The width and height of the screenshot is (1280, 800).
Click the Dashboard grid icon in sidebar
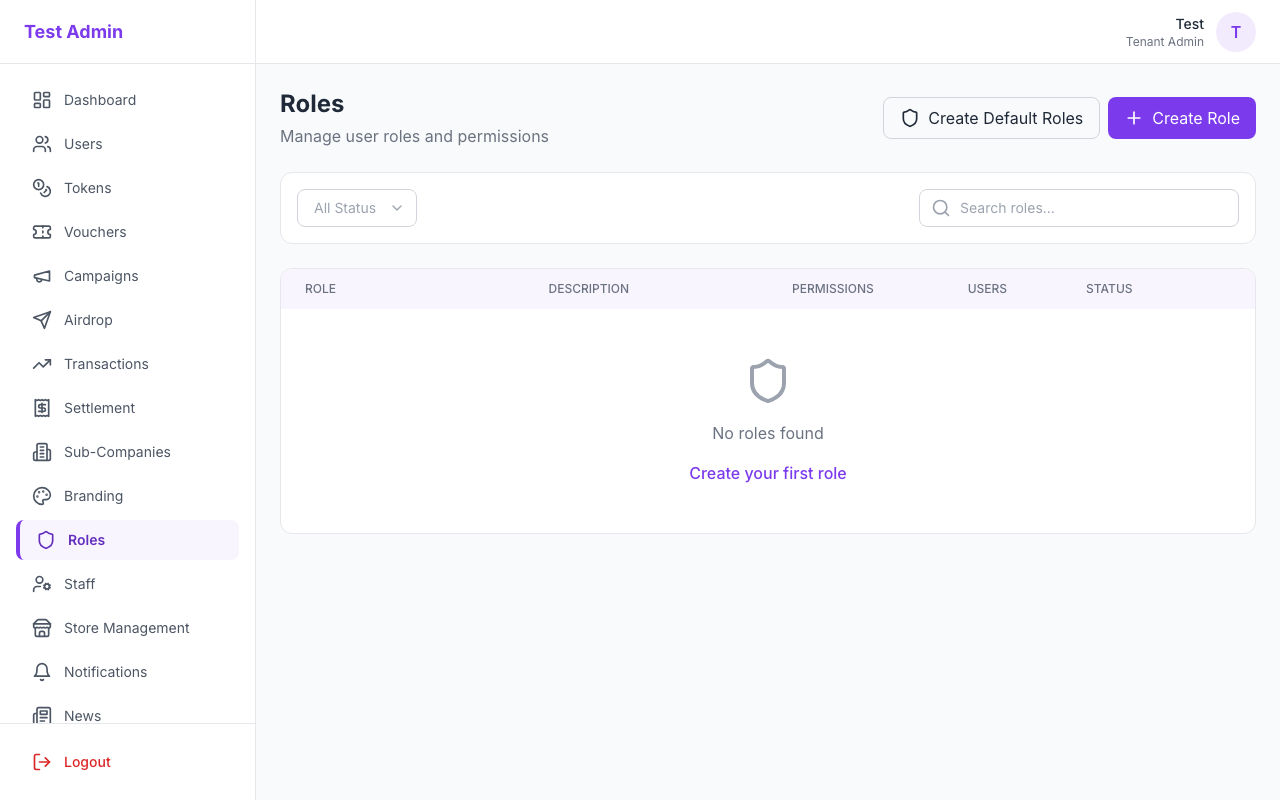[x=42, y=100]
